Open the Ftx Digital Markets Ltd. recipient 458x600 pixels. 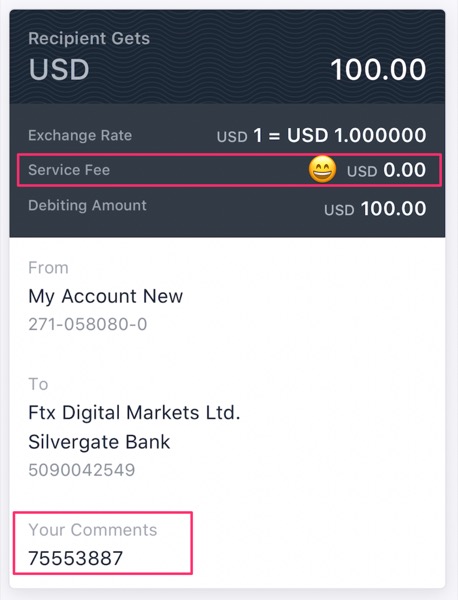[134, 413]
